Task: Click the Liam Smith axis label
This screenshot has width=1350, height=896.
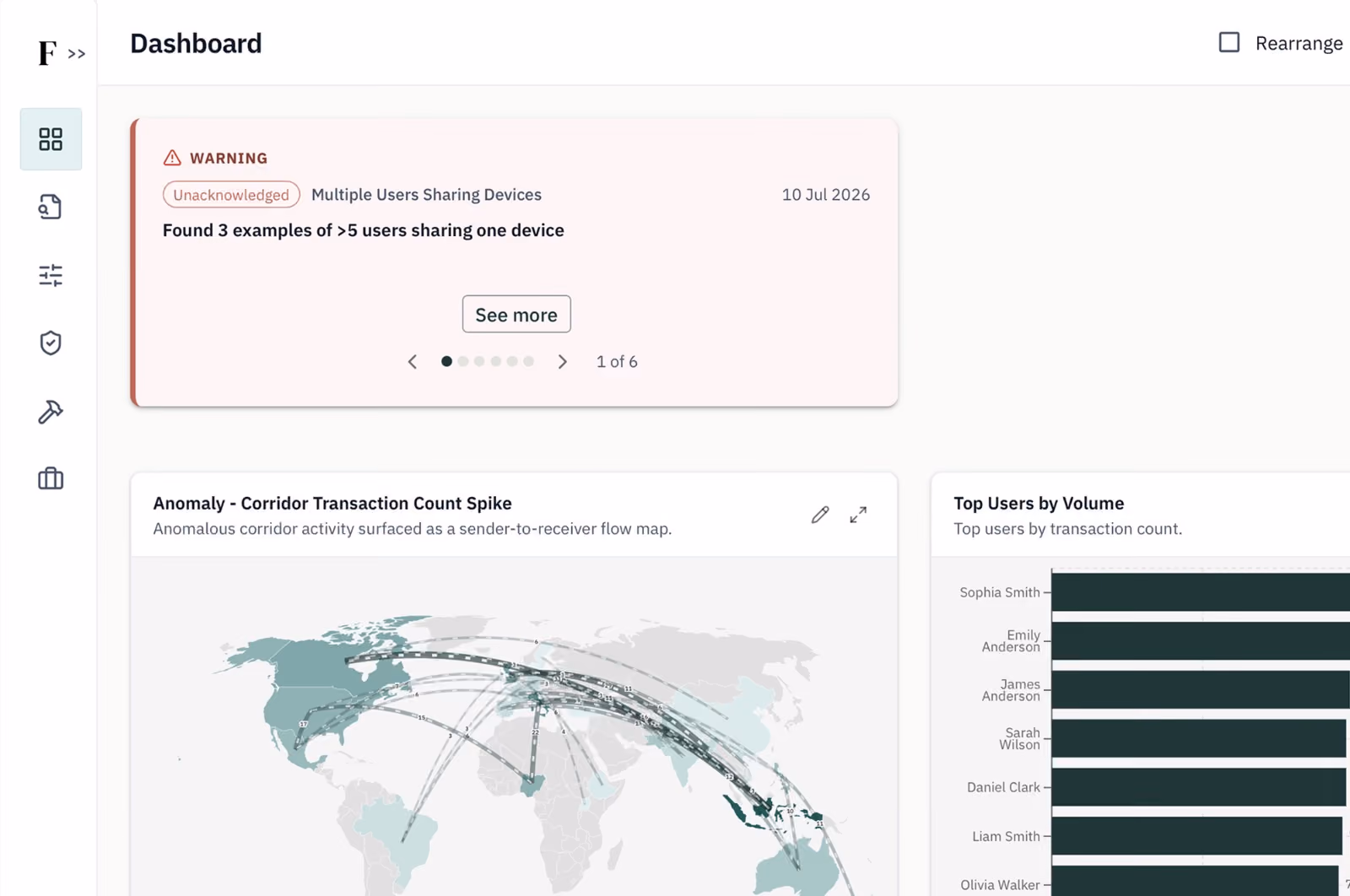Action: click(x=1006, y=836)
